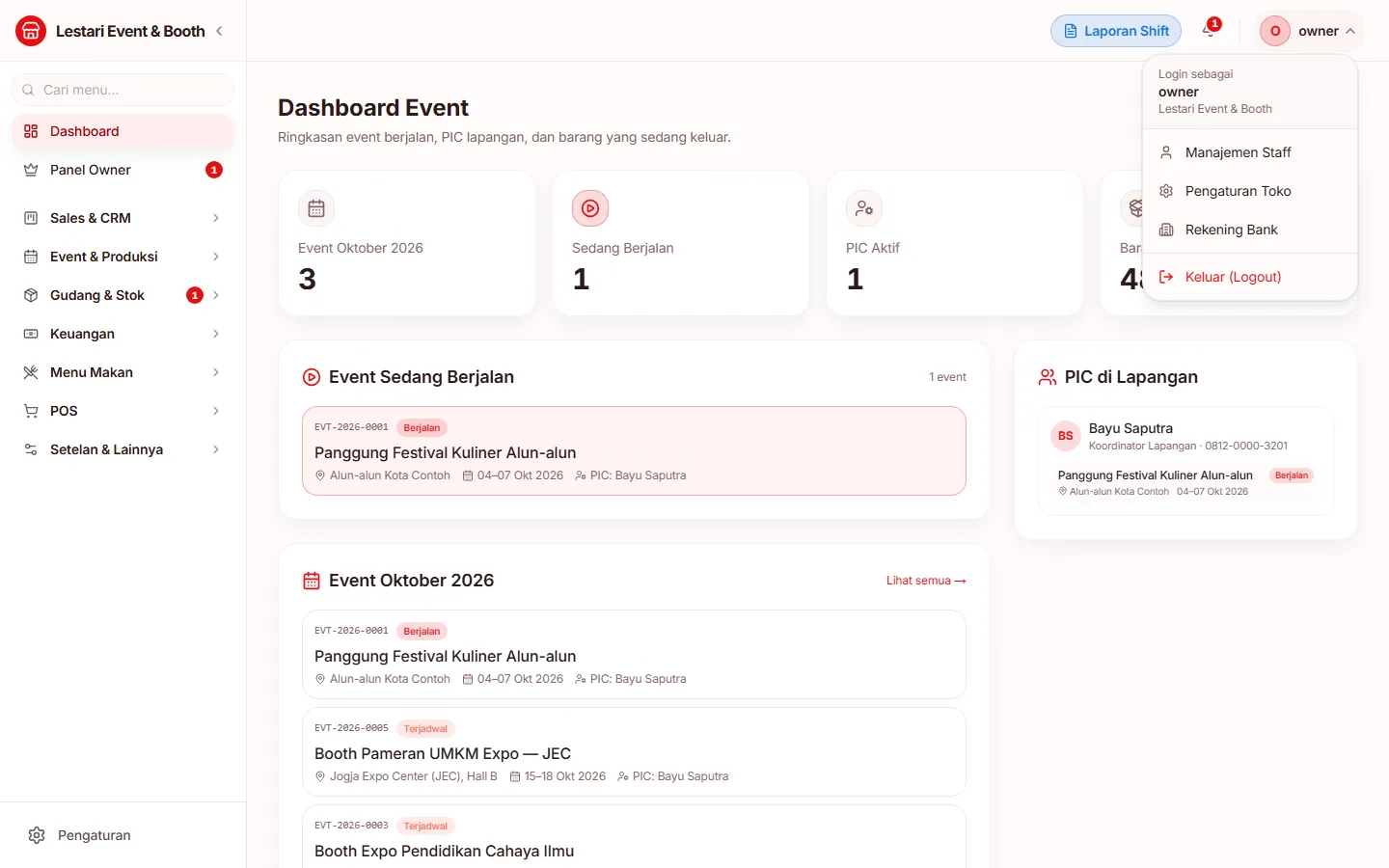The width and height of the screenshot is (1389, 868).
Task: Click the Sales & CRM sidebar icon
Action: 31,218
